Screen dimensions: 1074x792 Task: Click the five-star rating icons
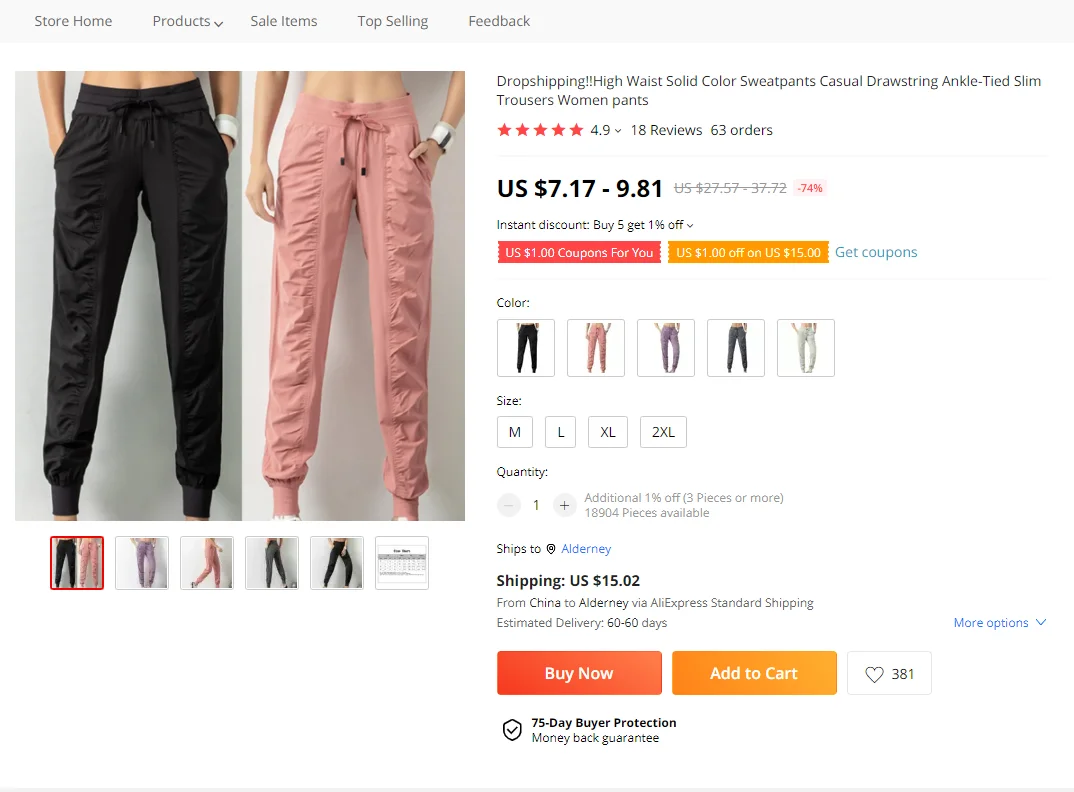pos(540,130)
